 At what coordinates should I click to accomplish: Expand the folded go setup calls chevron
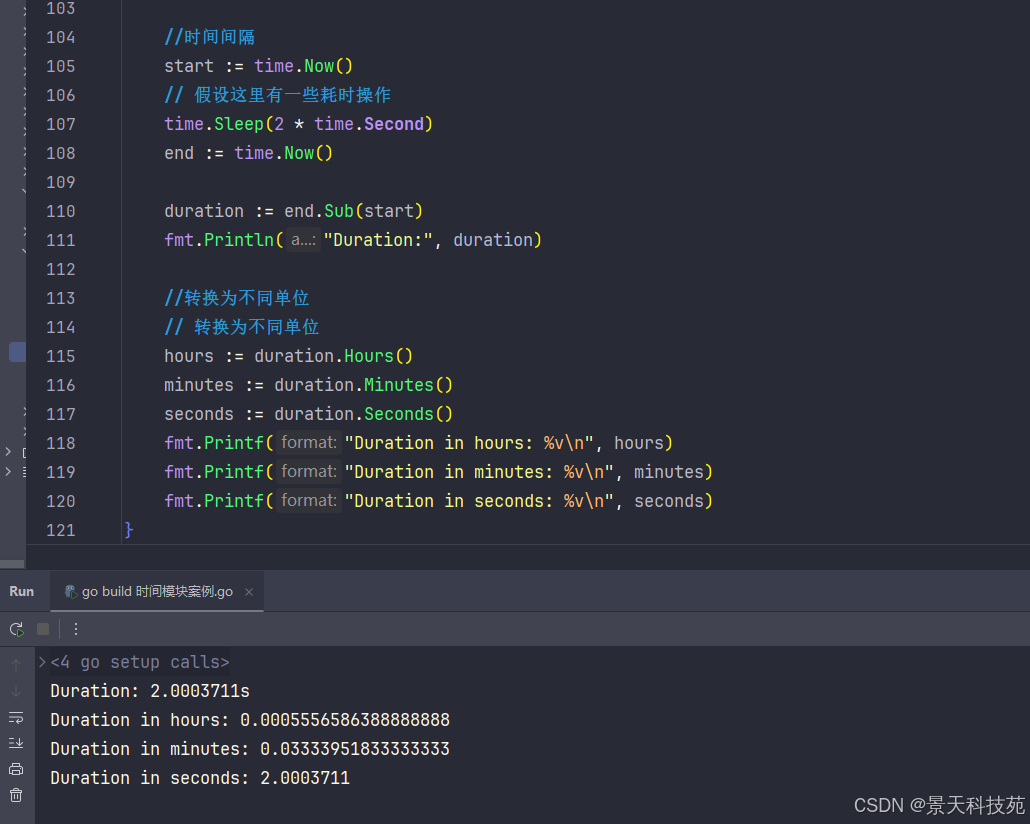(42, 662)
